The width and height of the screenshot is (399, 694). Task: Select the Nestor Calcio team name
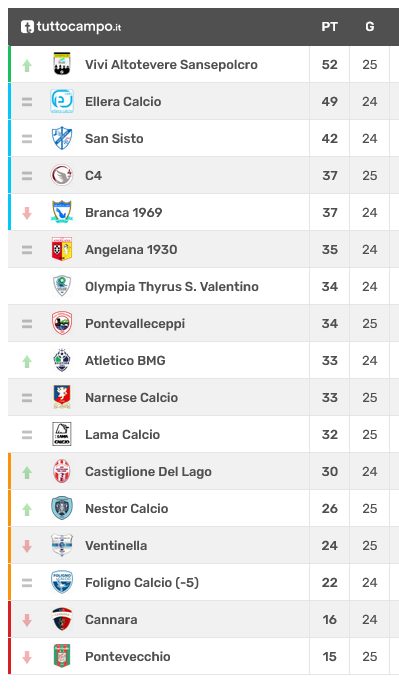click(127, 509)
